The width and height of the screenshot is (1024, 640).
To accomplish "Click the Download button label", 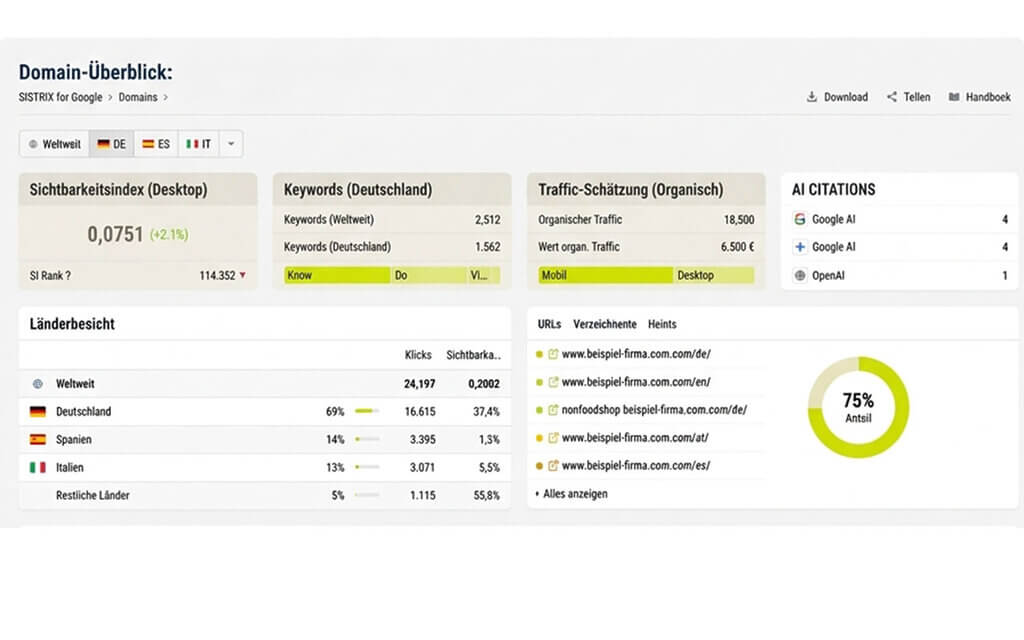I will click(x=846, y=97).
